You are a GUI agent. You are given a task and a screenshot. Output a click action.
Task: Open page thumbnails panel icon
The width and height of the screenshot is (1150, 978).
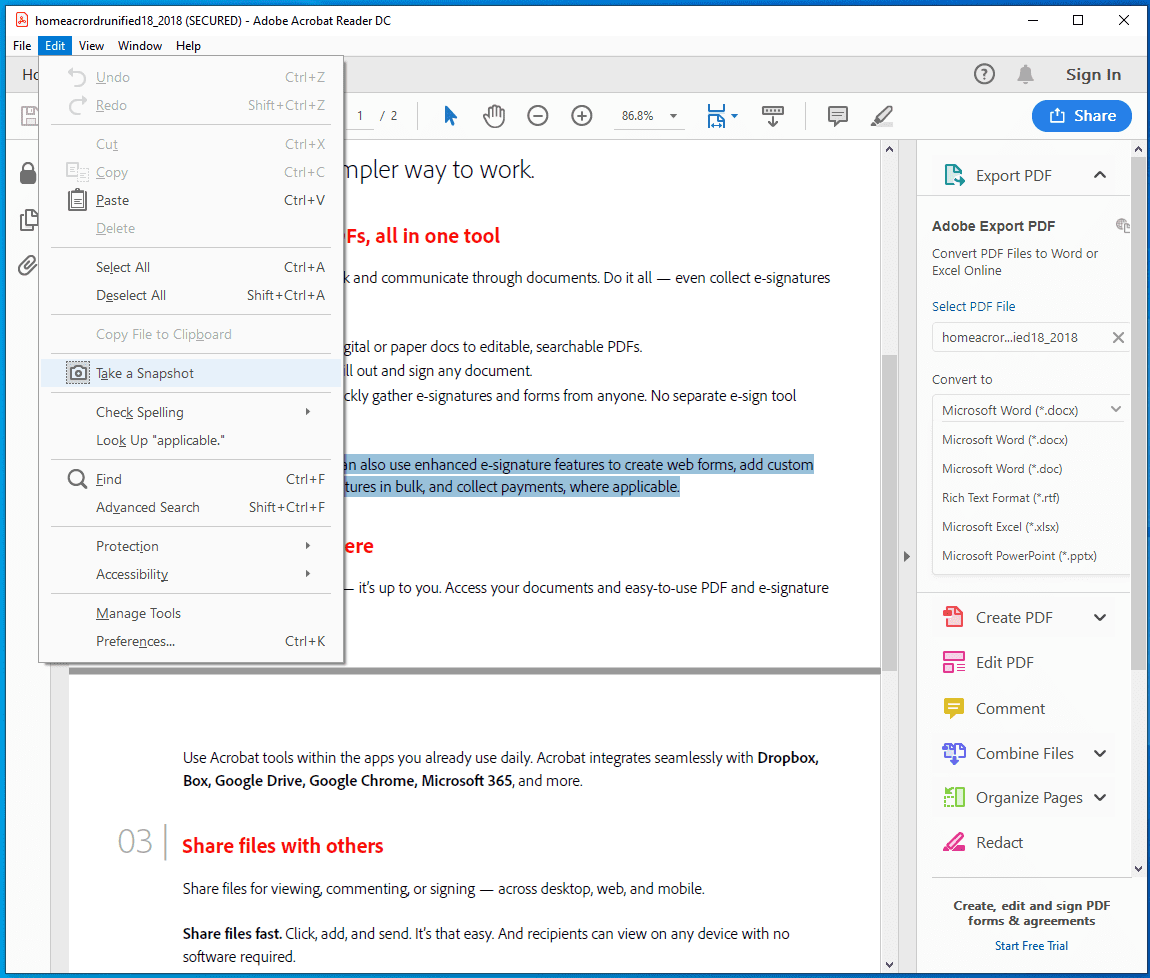point(29,219)
